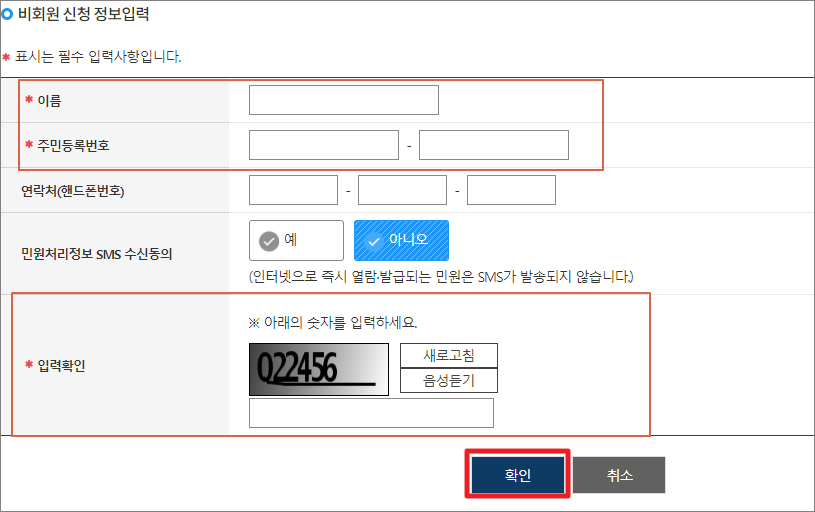Select 아니오 for SMS 수신동의
Screen dimensions: 815x512
tap(401, 241)
